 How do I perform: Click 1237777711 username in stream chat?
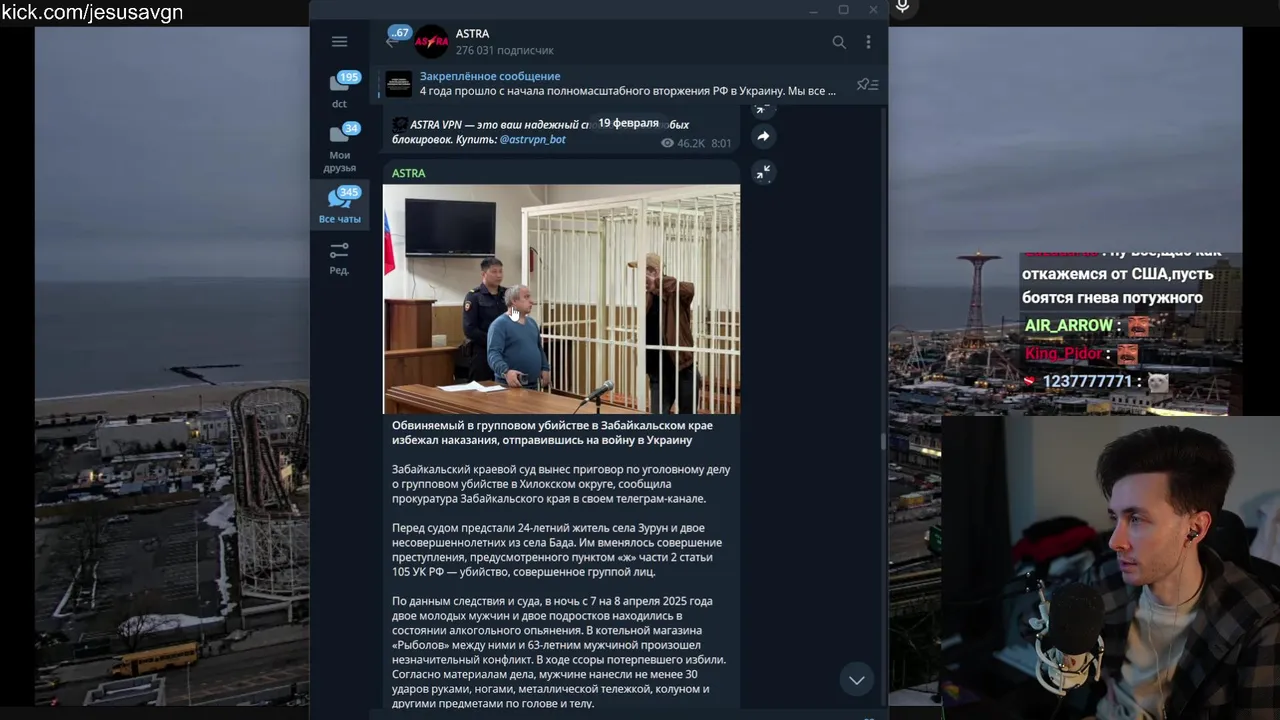point(1087,382)
